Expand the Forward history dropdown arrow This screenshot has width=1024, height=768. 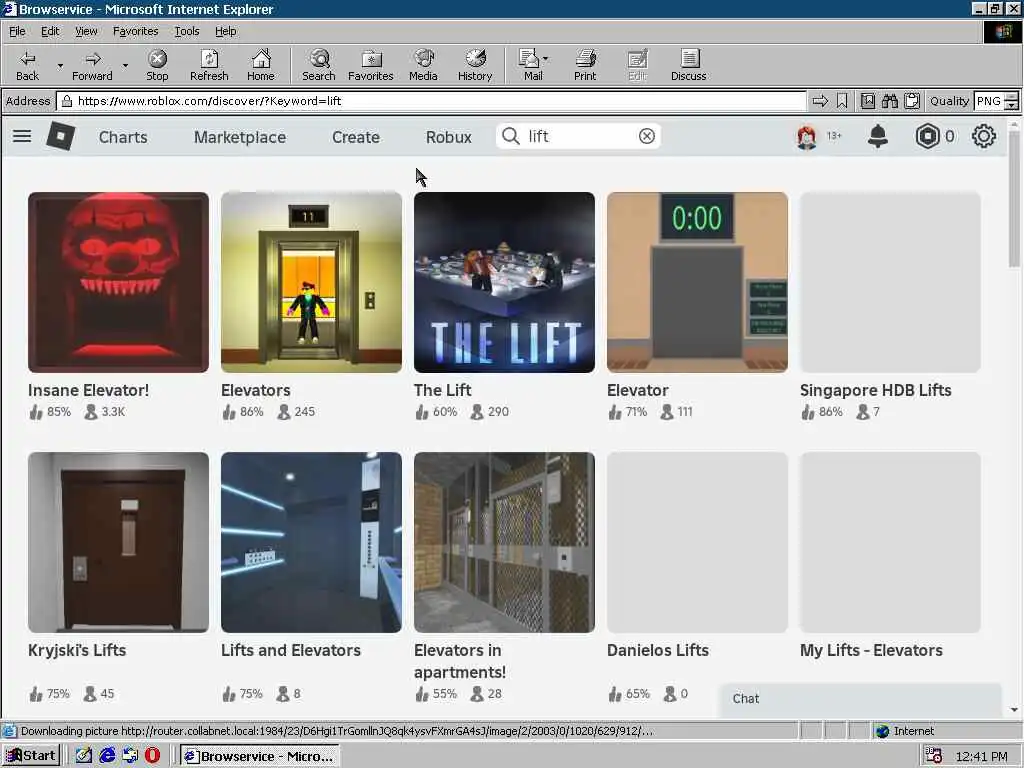(125, 66)
